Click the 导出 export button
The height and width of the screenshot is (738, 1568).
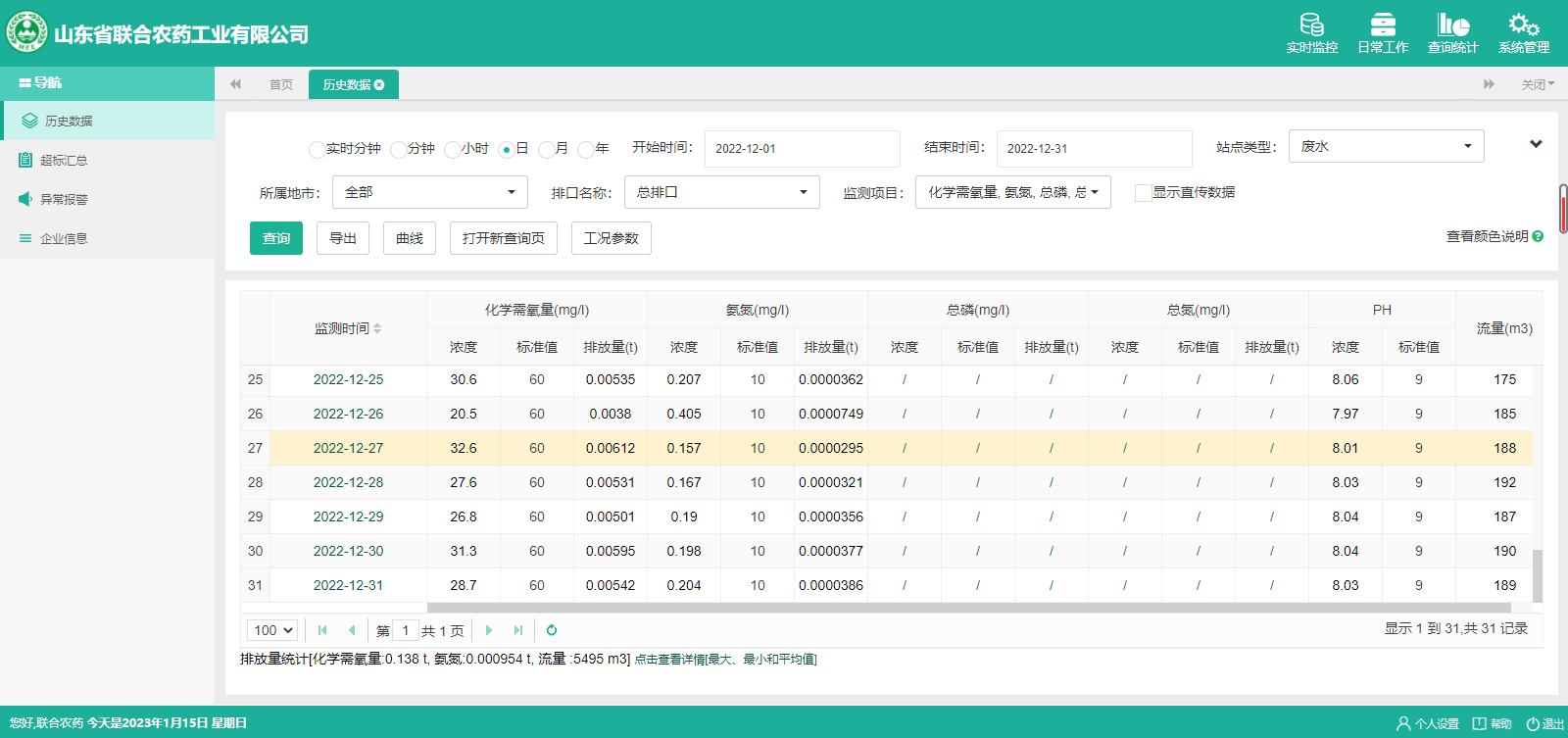click(x=343, y=238)
